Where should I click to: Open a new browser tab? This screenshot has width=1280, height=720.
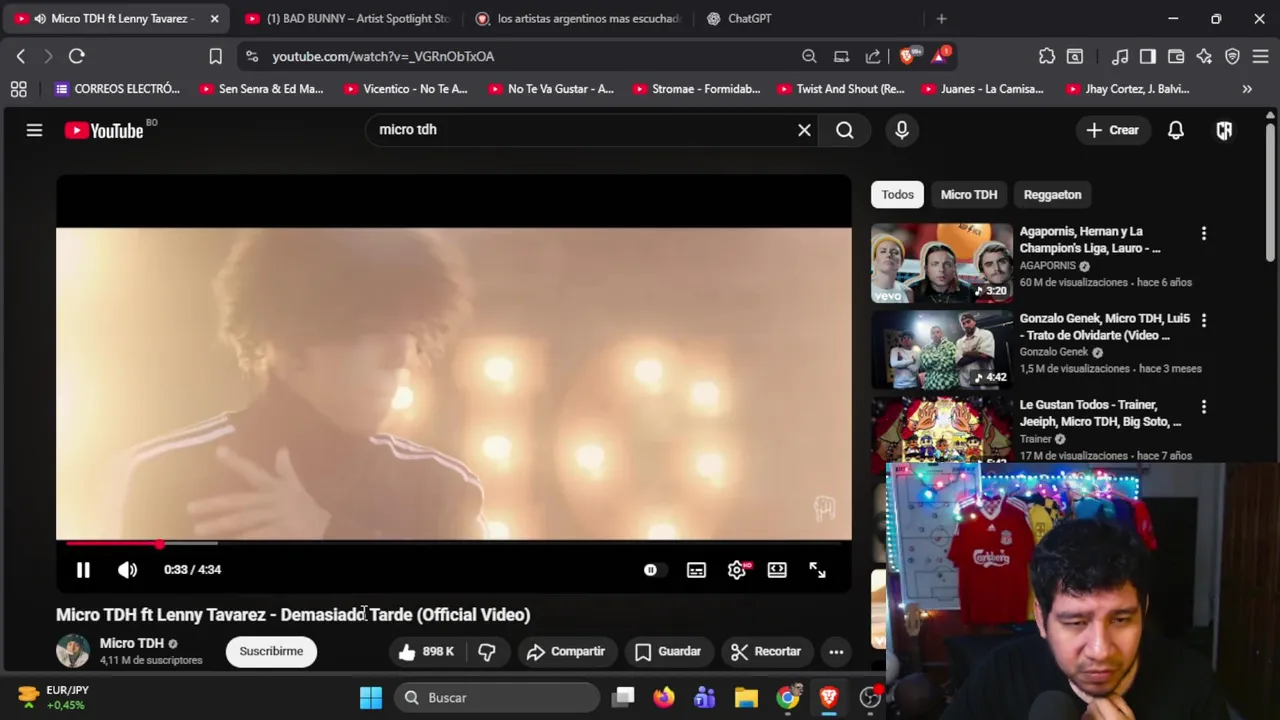click(x=941, y=19)
